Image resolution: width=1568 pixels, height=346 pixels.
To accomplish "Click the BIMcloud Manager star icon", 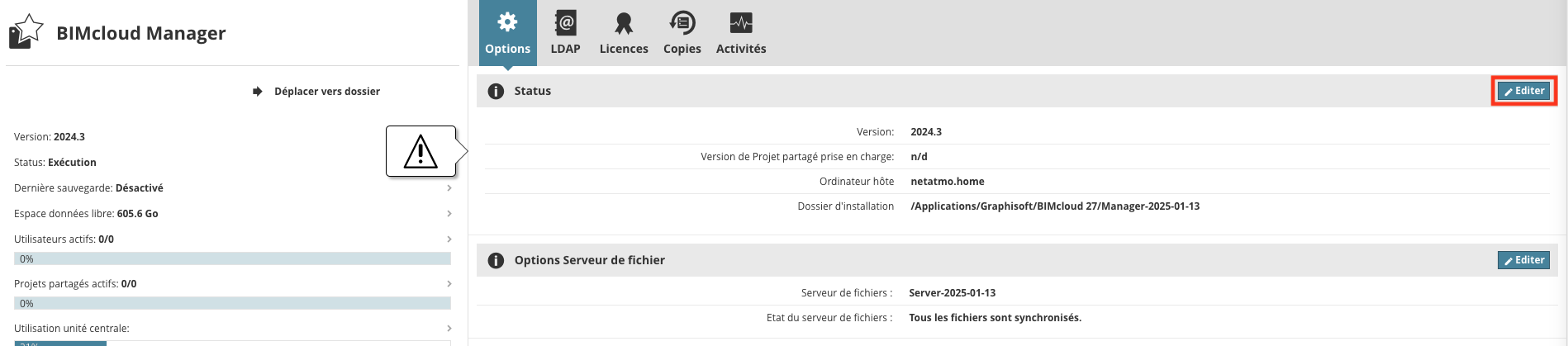I will point(26,31).
